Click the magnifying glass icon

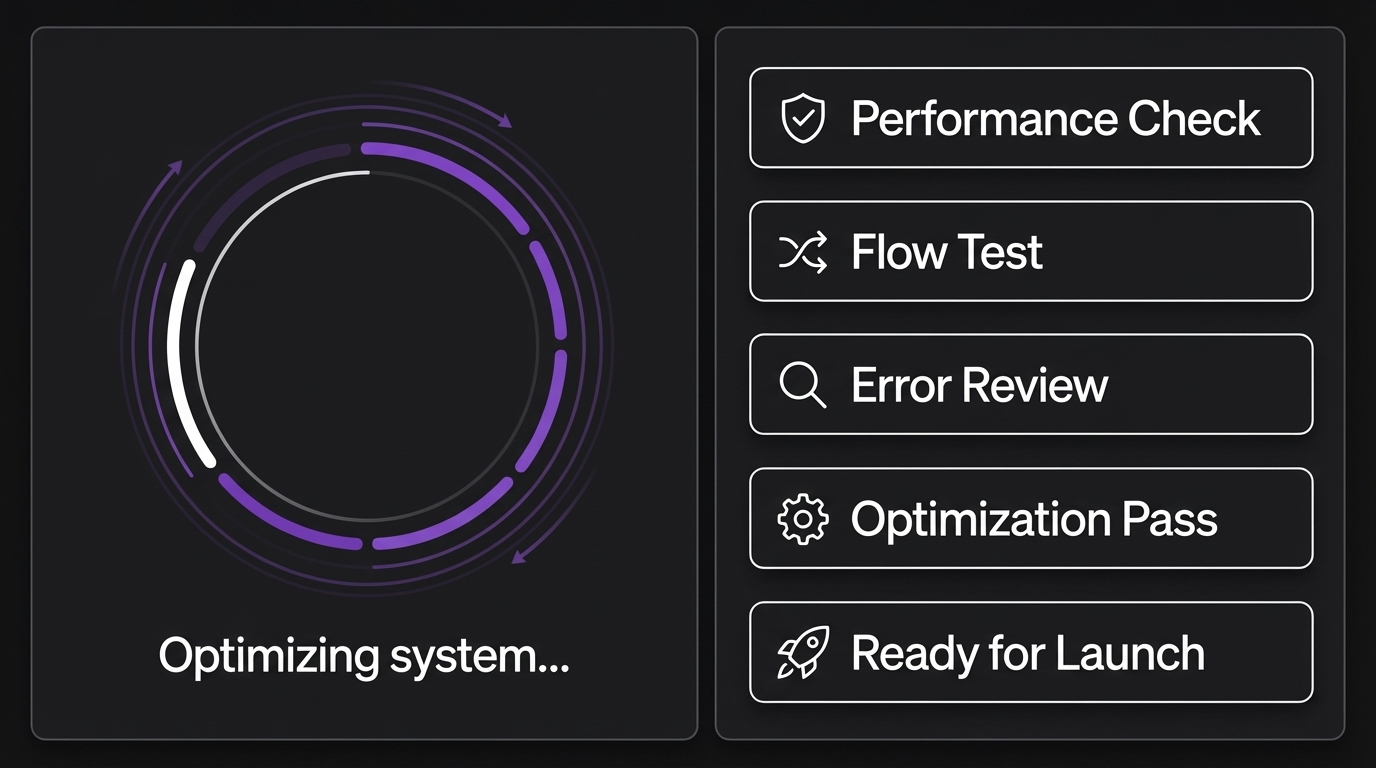(x=802, y=385)
